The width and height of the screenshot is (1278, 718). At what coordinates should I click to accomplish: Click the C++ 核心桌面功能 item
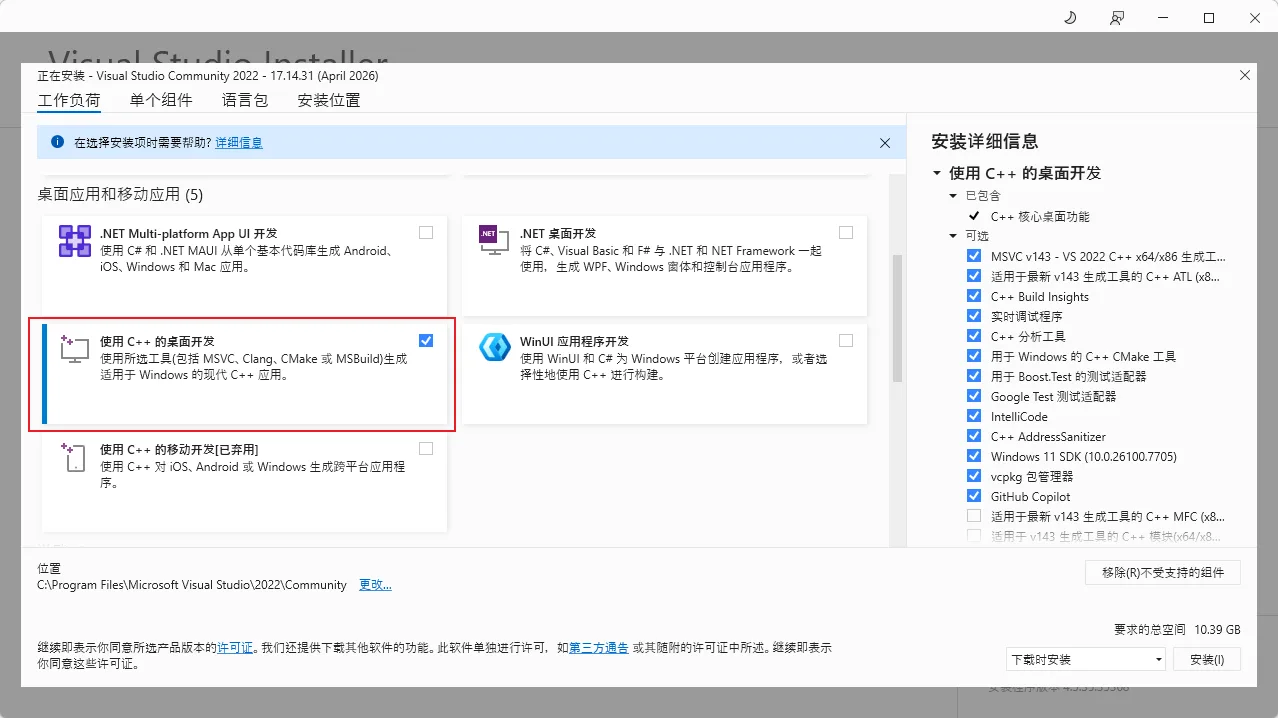(x=1040, y=216)
